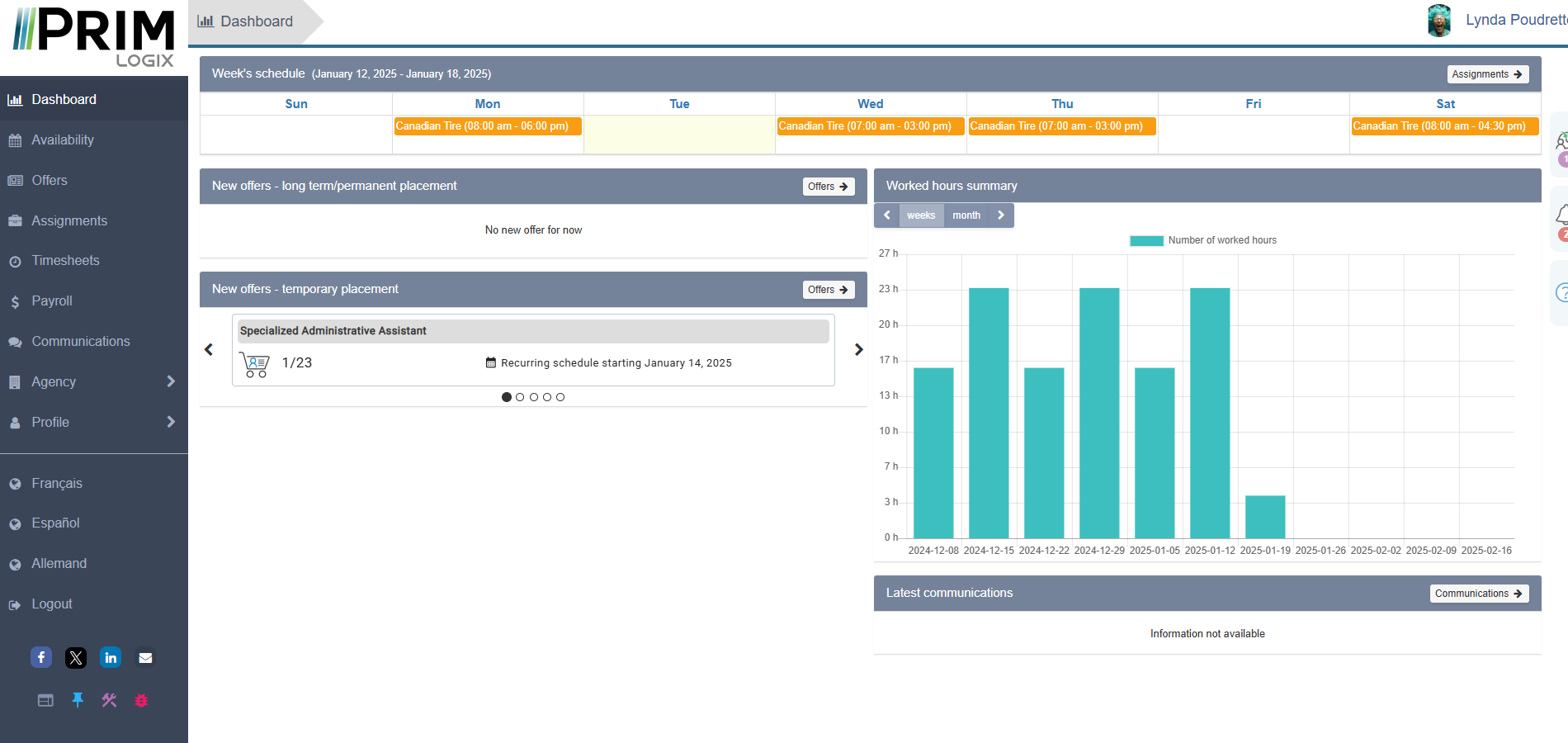Screen dimensions: 1568x743
Task: Switch worked hours view to weeks
Action: [920, 215]
